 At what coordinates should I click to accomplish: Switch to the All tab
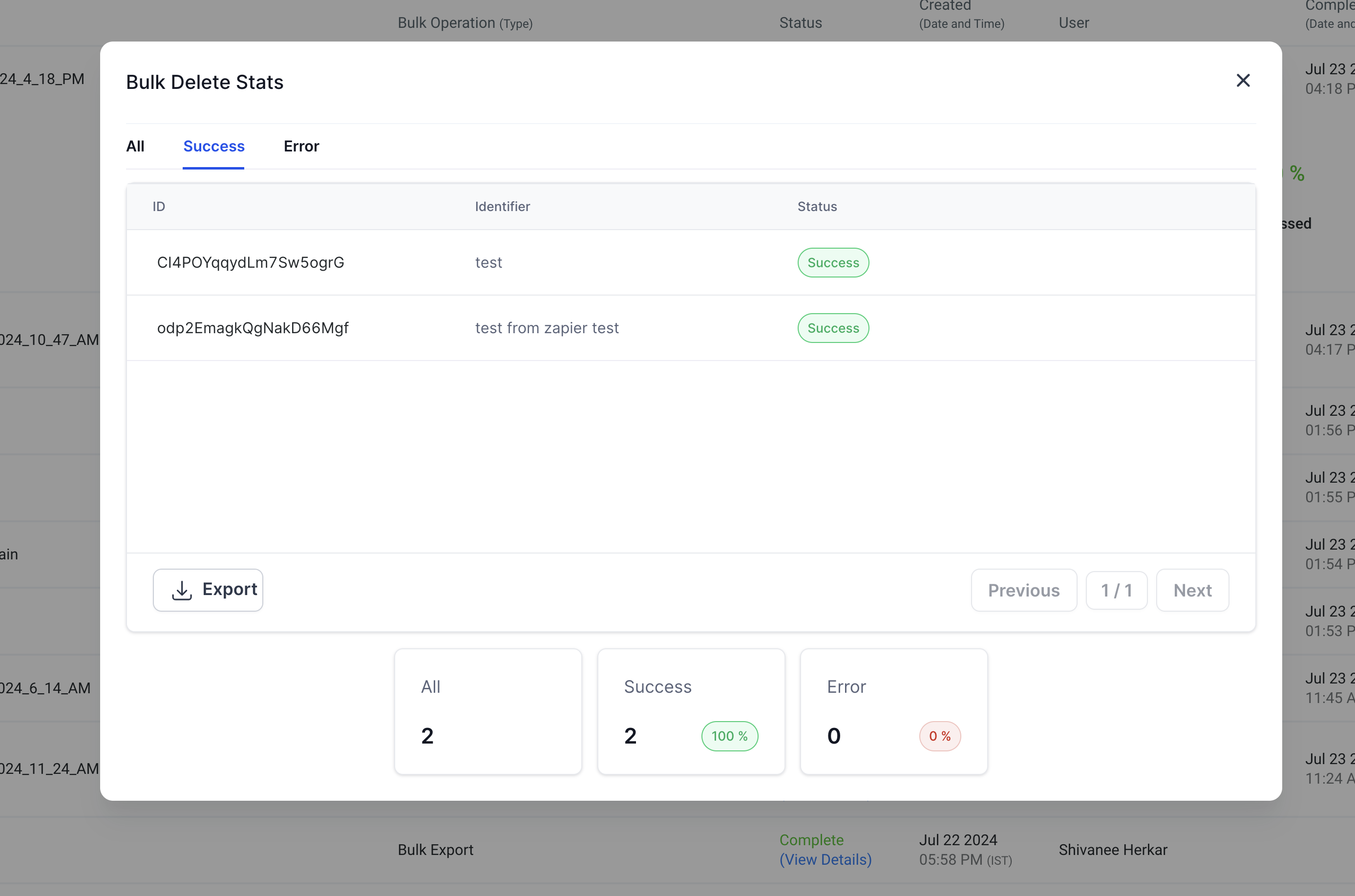pos(135,146)
